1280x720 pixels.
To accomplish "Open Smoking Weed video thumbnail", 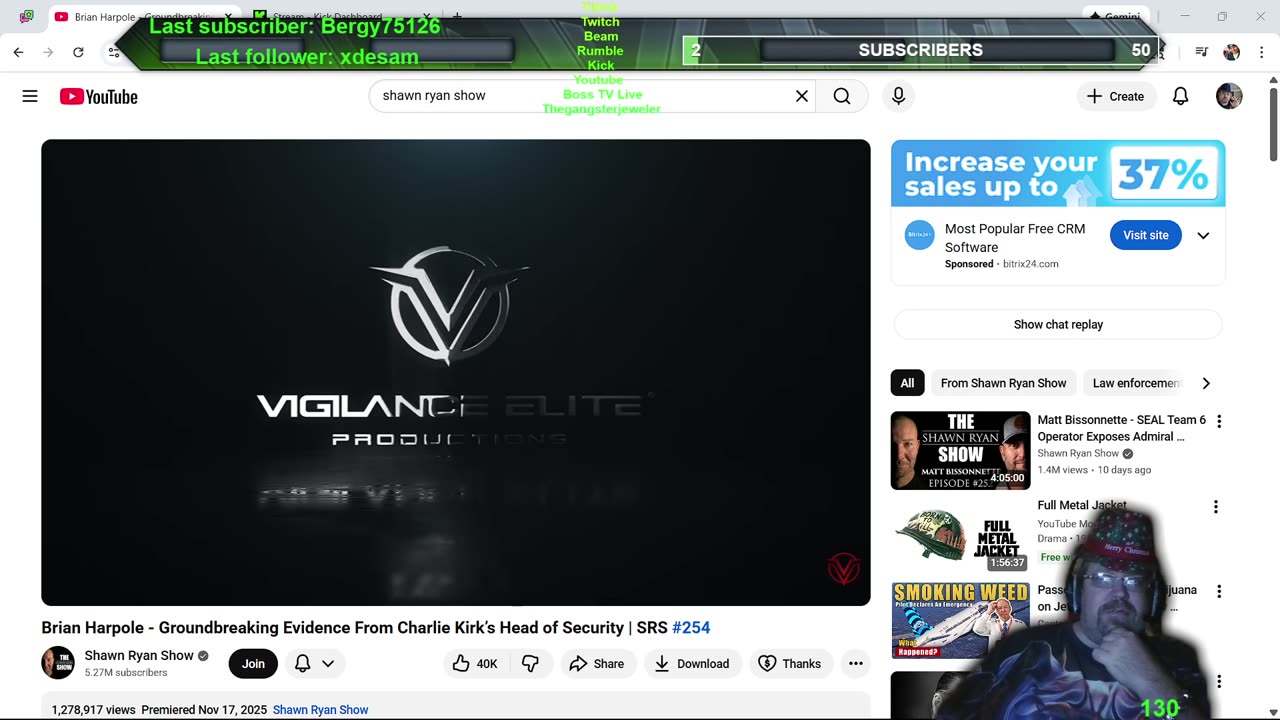I will pos(960,621).
